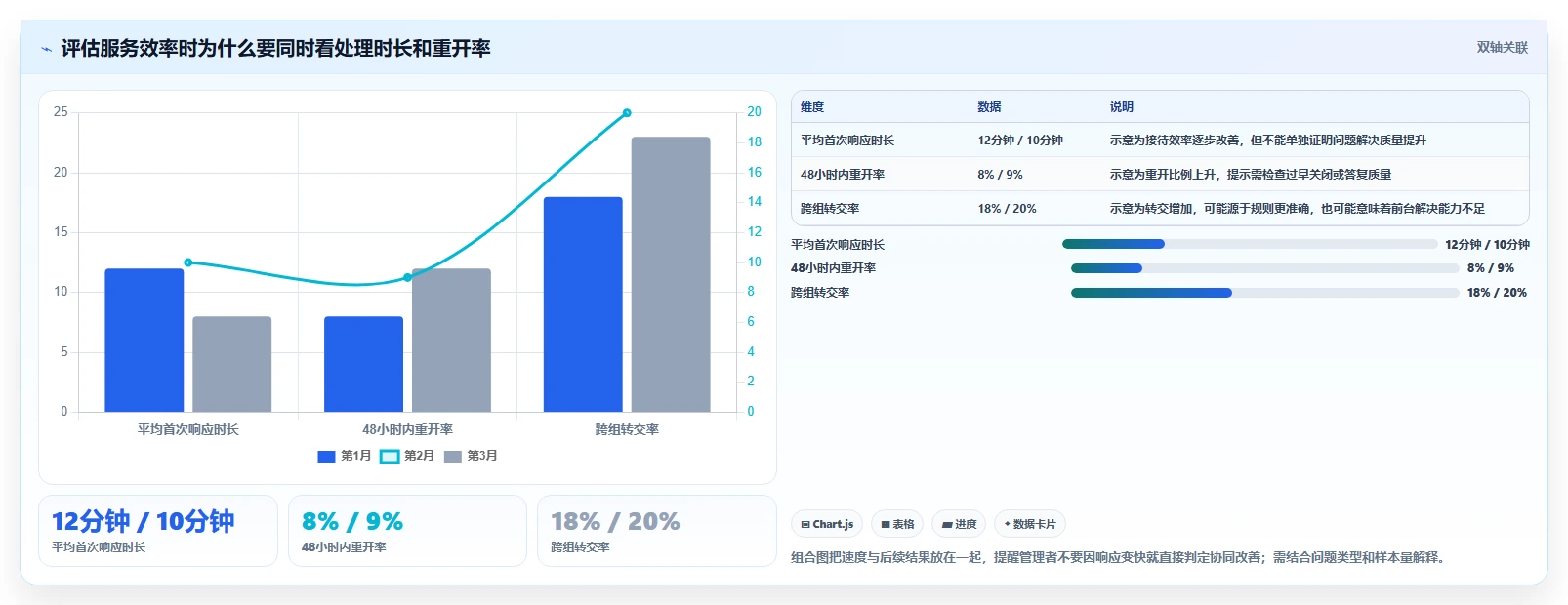Click the chart title 评估服务效率时为什么要同时看处理时长和重开率
This screenshot has height=605, width=1568.
tap(275, 49)
